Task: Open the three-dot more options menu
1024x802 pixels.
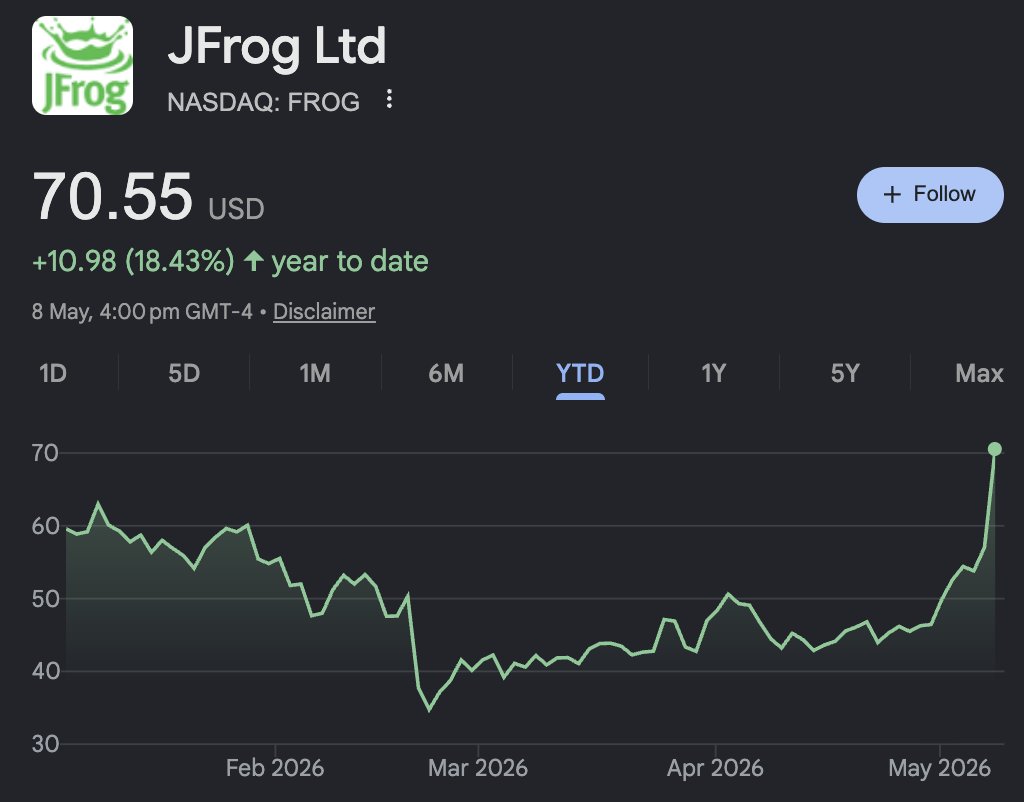Action: pos(389,99)
